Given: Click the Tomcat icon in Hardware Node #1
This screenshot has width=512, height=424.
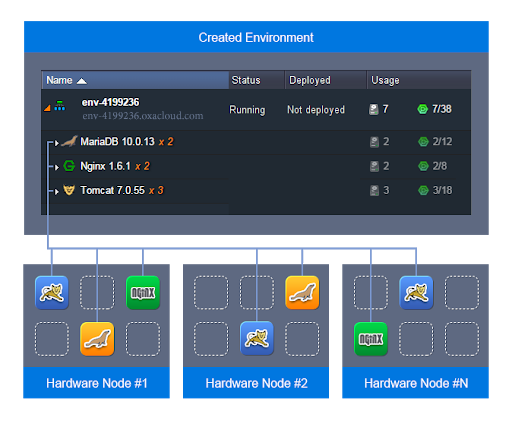Looking at the screenshot, I should [52, 293].
